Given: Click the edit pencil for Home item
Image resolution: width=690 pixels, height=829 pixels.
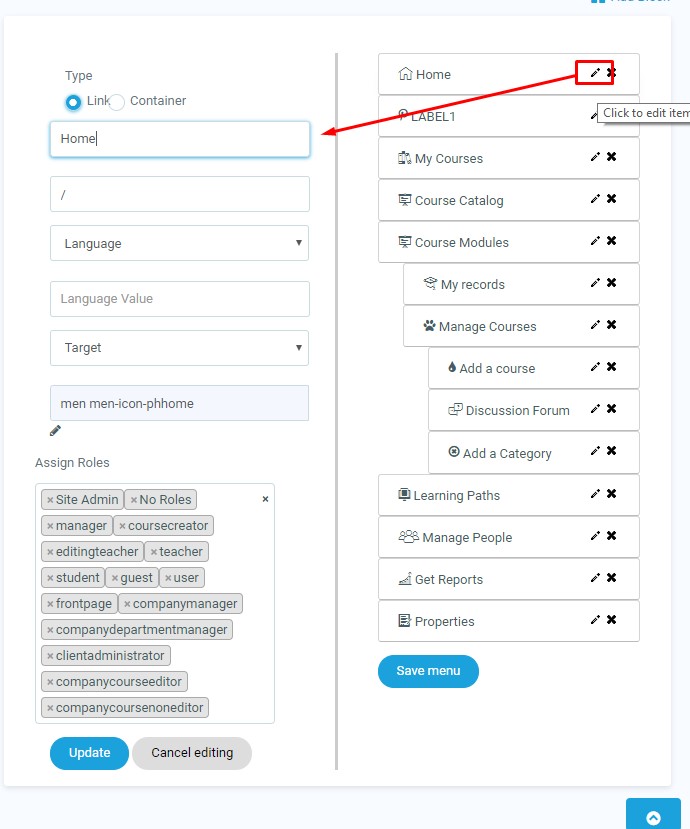Looking at the screenshot, I should tap(595, 73).
